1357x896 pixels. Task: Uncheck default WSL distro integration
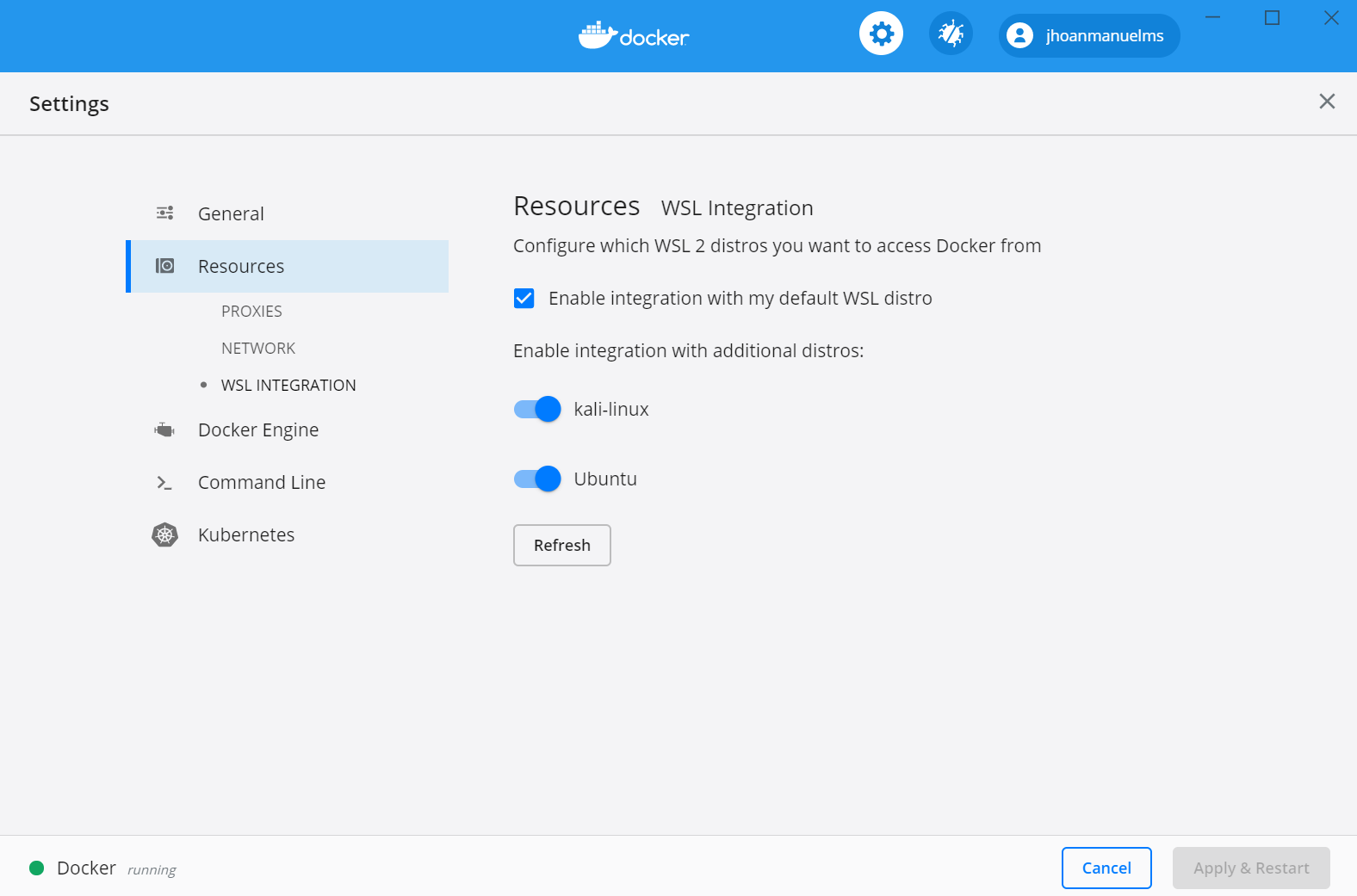pyautogui.click(x=524, y=298)
